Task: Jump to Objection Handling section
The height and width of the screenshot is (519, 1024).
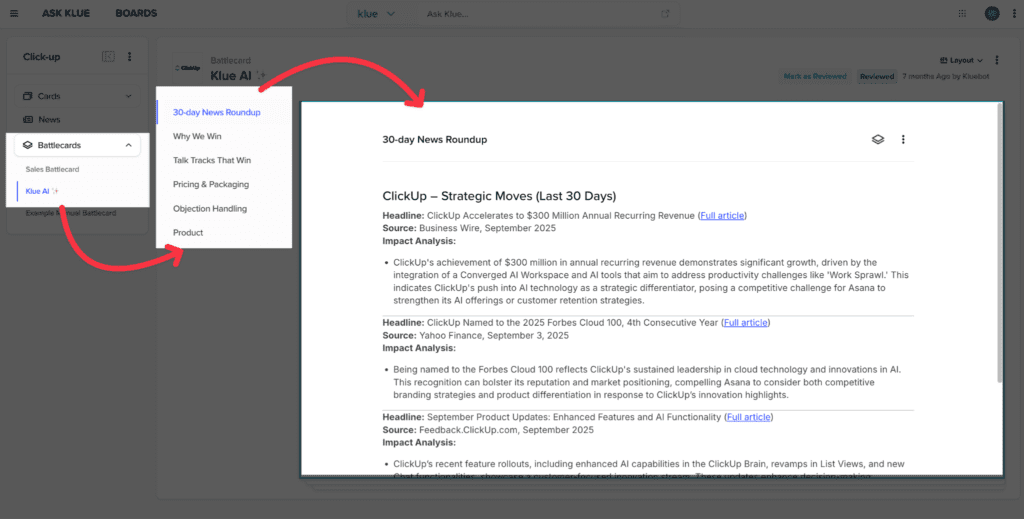Action: 210,209
